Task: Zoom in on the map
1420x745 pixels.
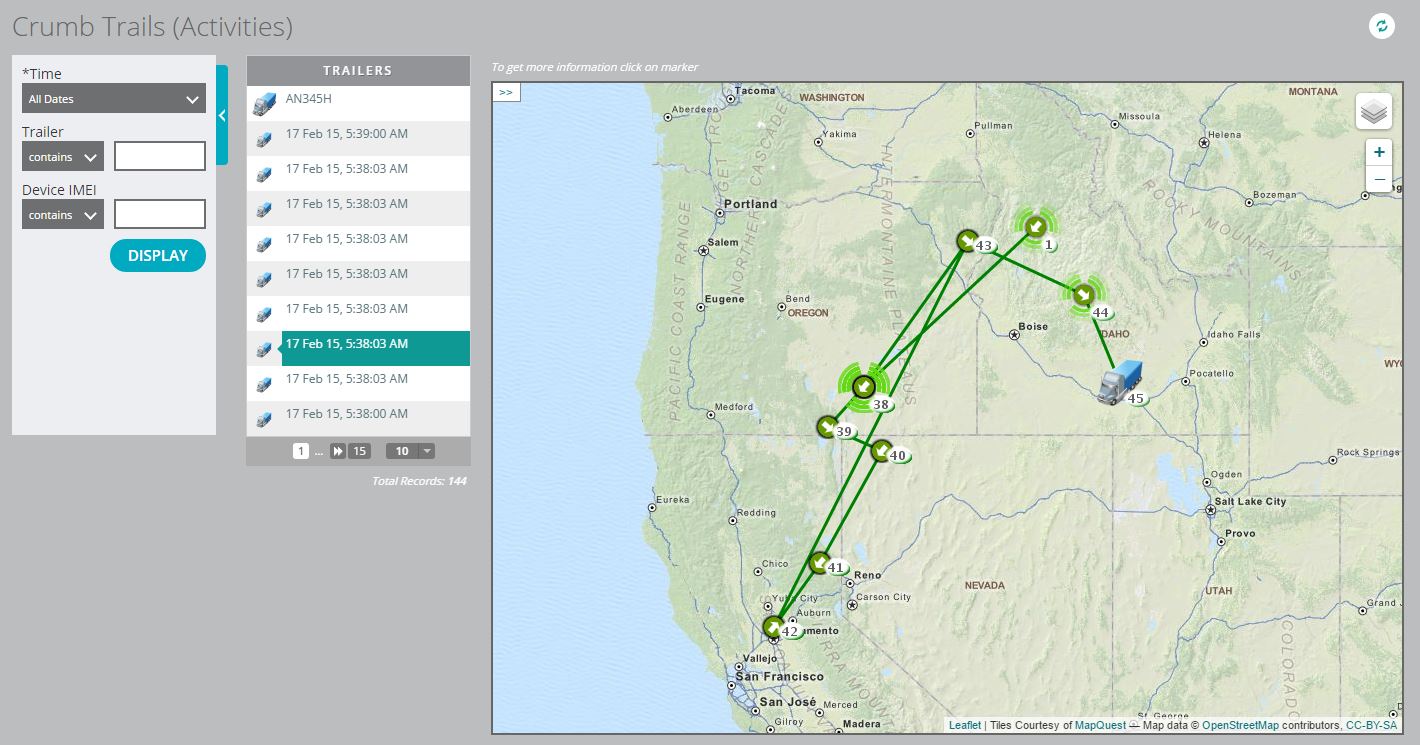Action: coord(1379,152)
